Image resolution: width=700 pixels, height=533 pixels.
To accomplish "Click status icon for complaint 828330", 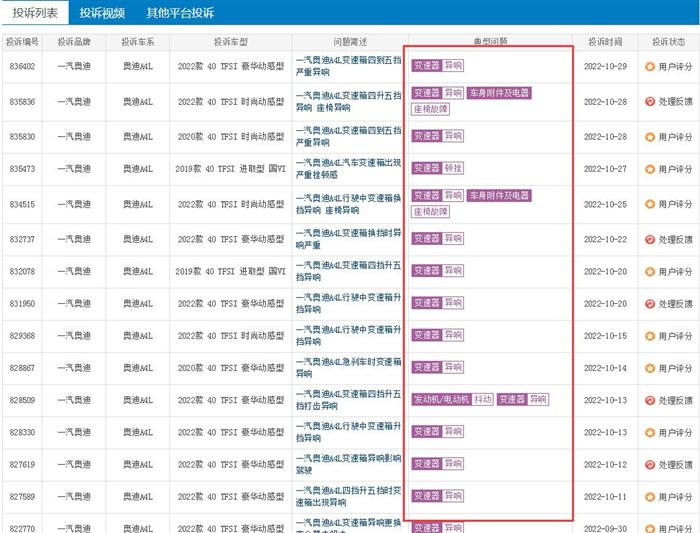I will pyautogui.click(x=650, y=433).
